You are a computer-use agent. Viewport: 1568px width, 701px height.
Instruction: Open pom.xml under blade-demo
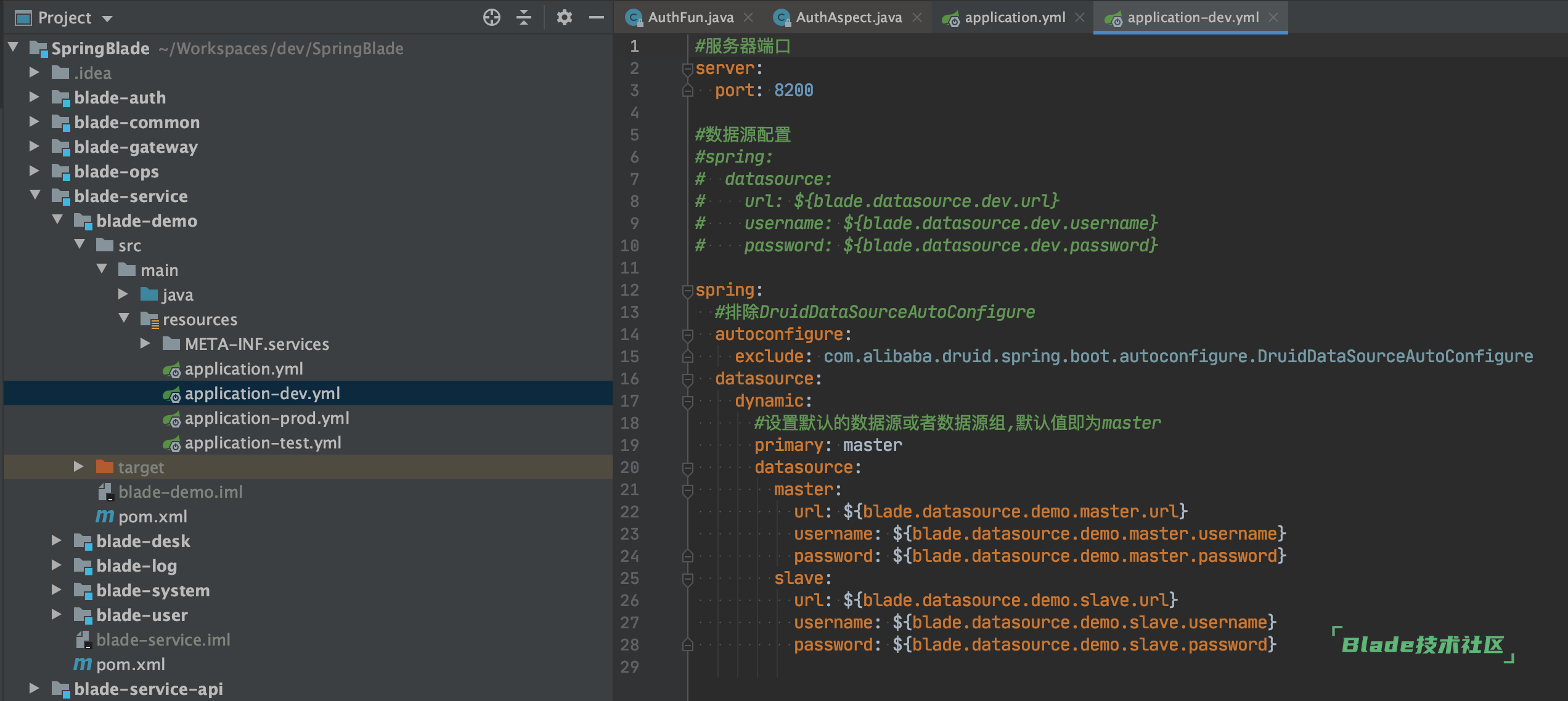152,516
